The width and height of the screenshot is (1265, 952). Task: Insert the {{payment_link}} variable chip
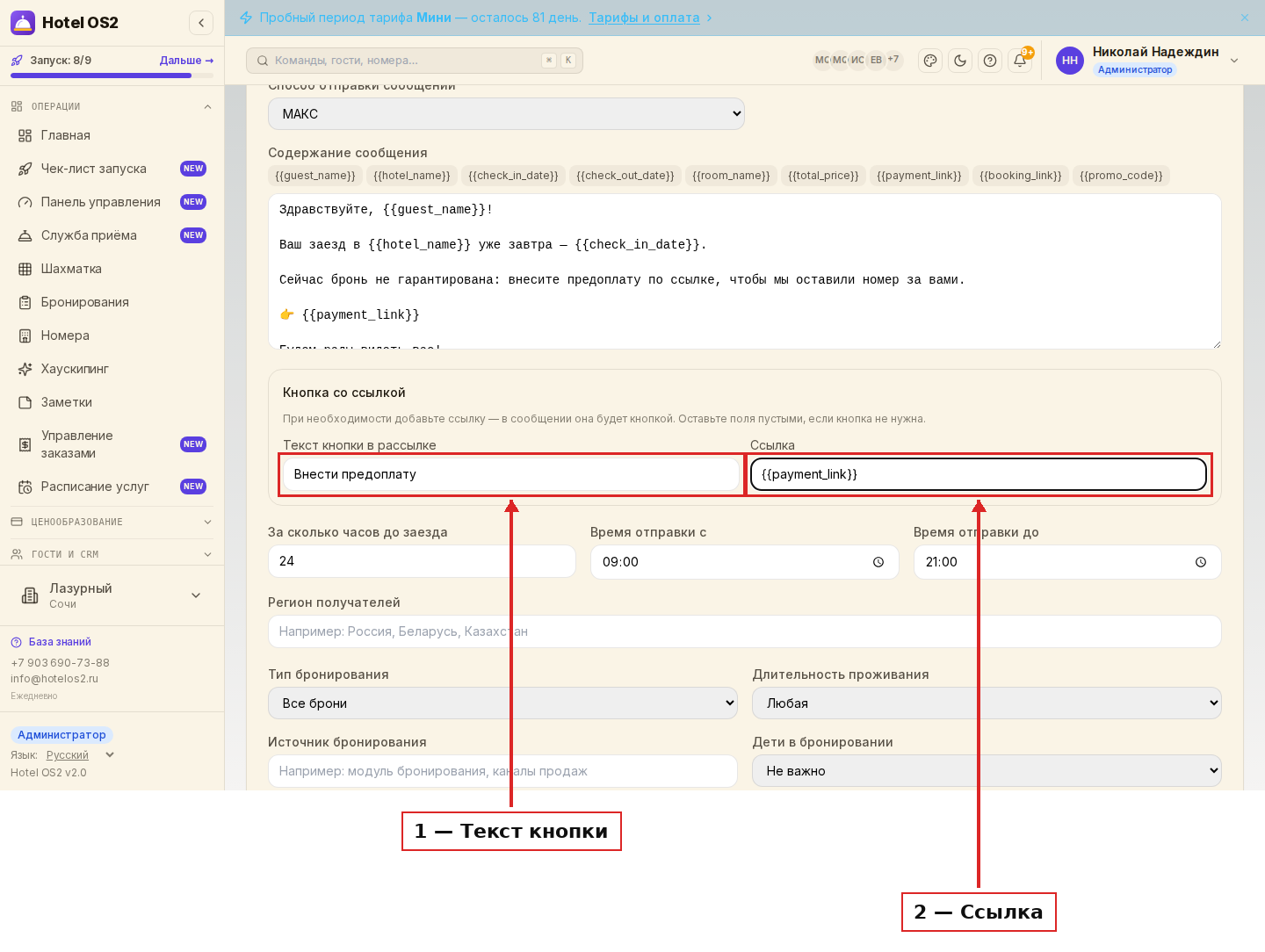click(919, 176)
